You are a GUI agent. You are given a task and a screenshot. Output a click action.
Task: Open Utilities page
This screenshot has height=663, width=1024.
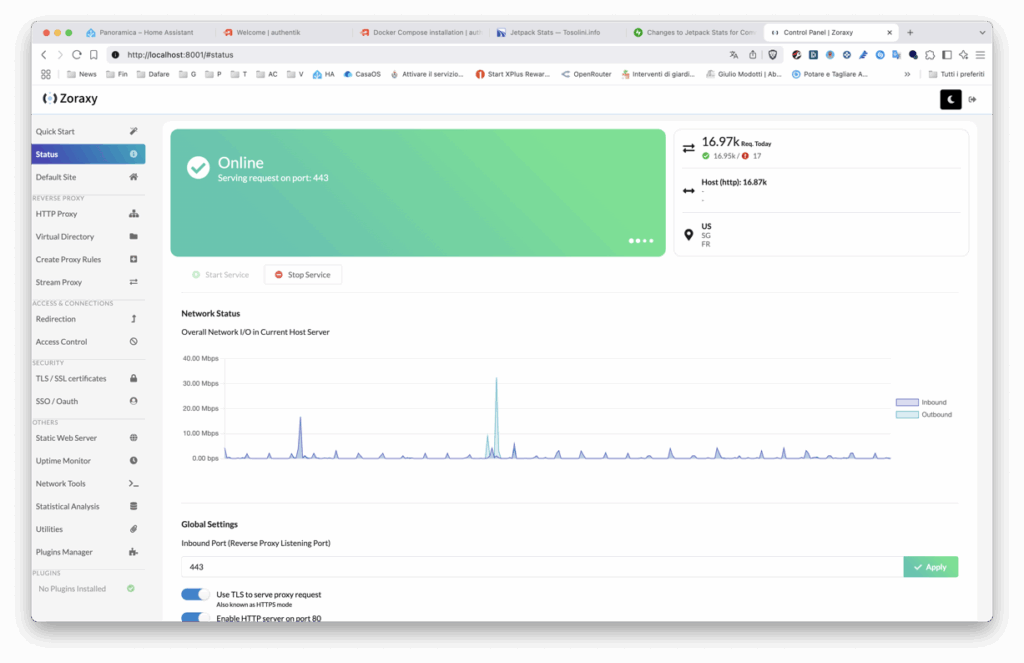88,529
